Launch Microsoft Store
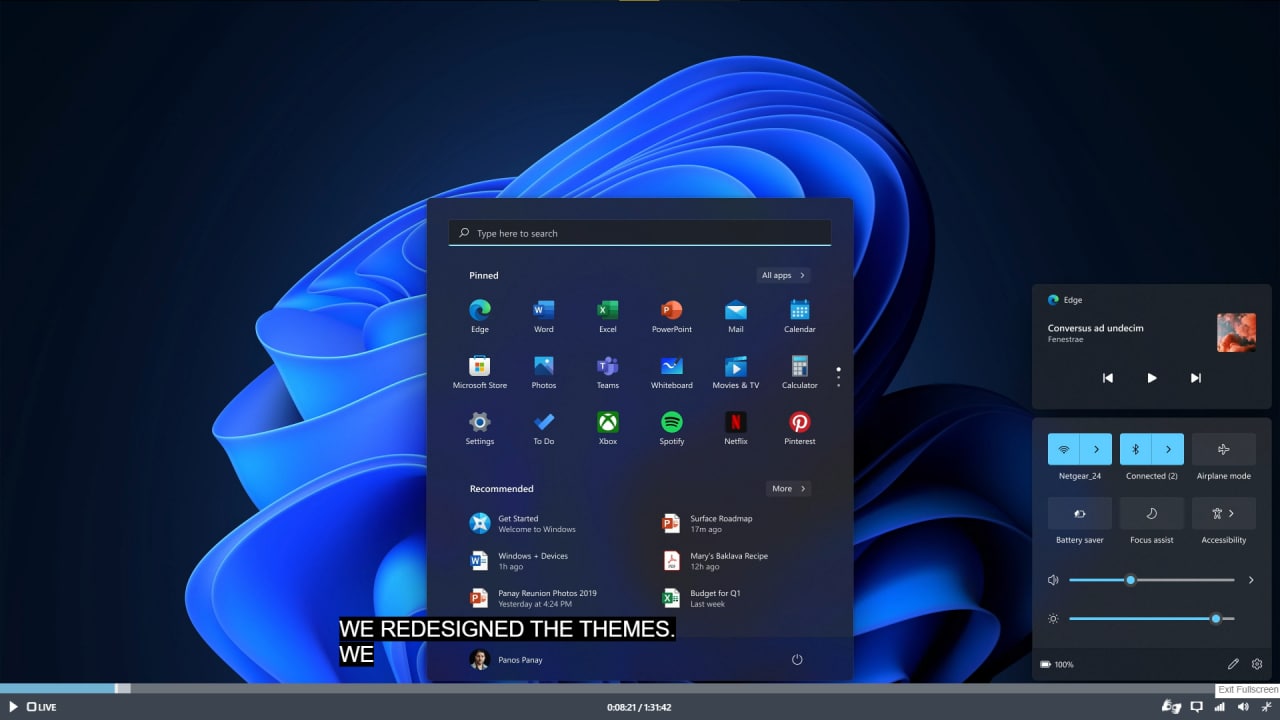The height and width of the screenshot is (720, 1280). [x=480, y=372]
